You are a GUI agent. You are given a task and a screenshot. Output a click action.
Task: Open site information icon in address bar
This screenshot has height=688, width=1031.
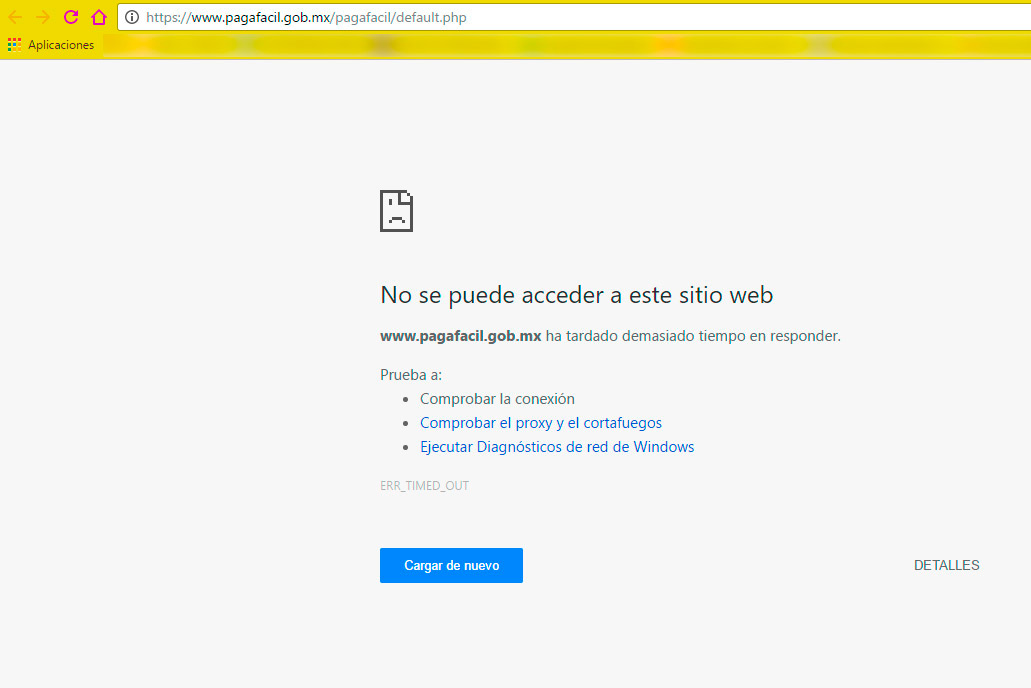132,17
